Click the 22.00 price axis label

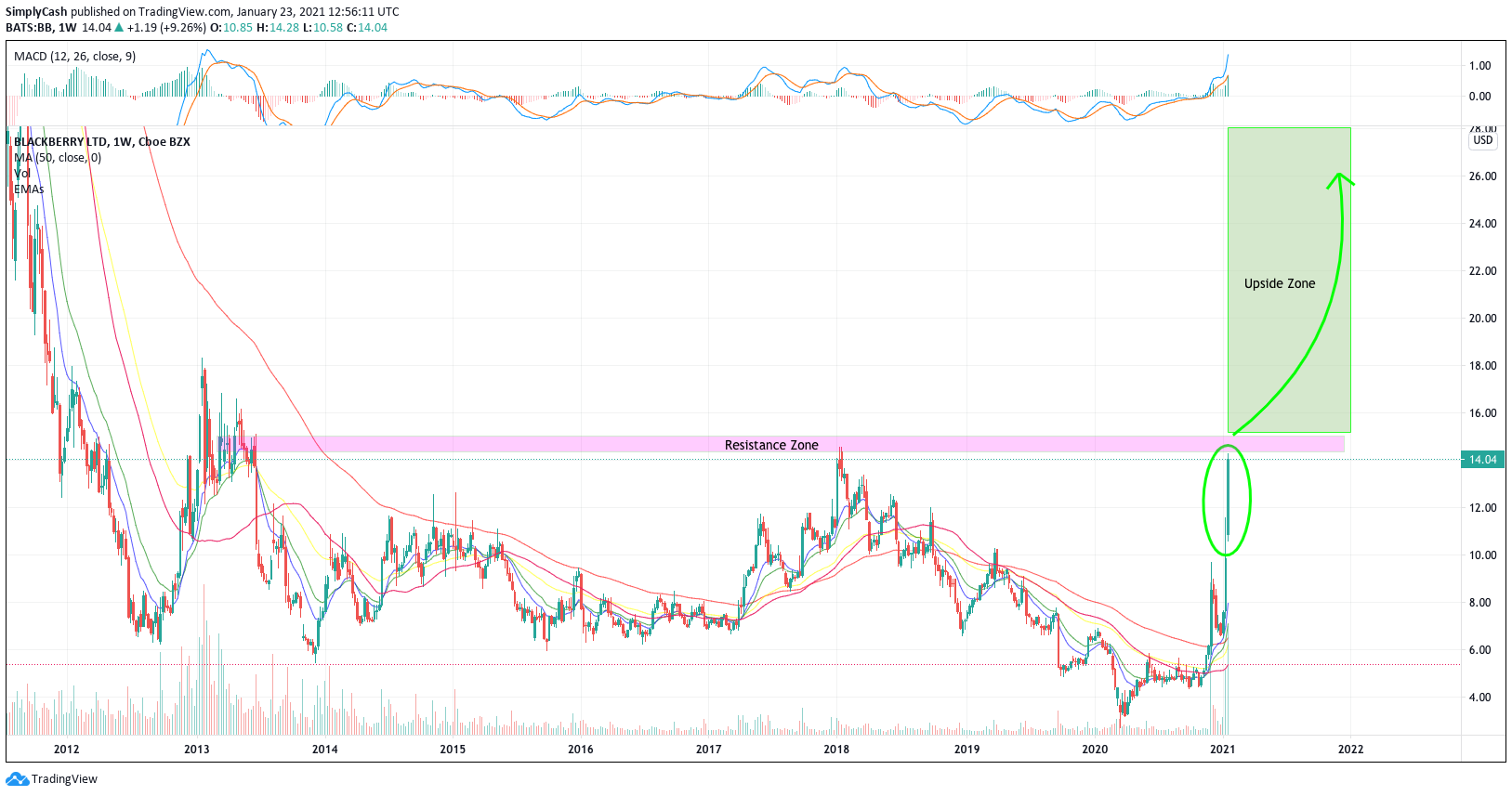[x=1482, y=271]
